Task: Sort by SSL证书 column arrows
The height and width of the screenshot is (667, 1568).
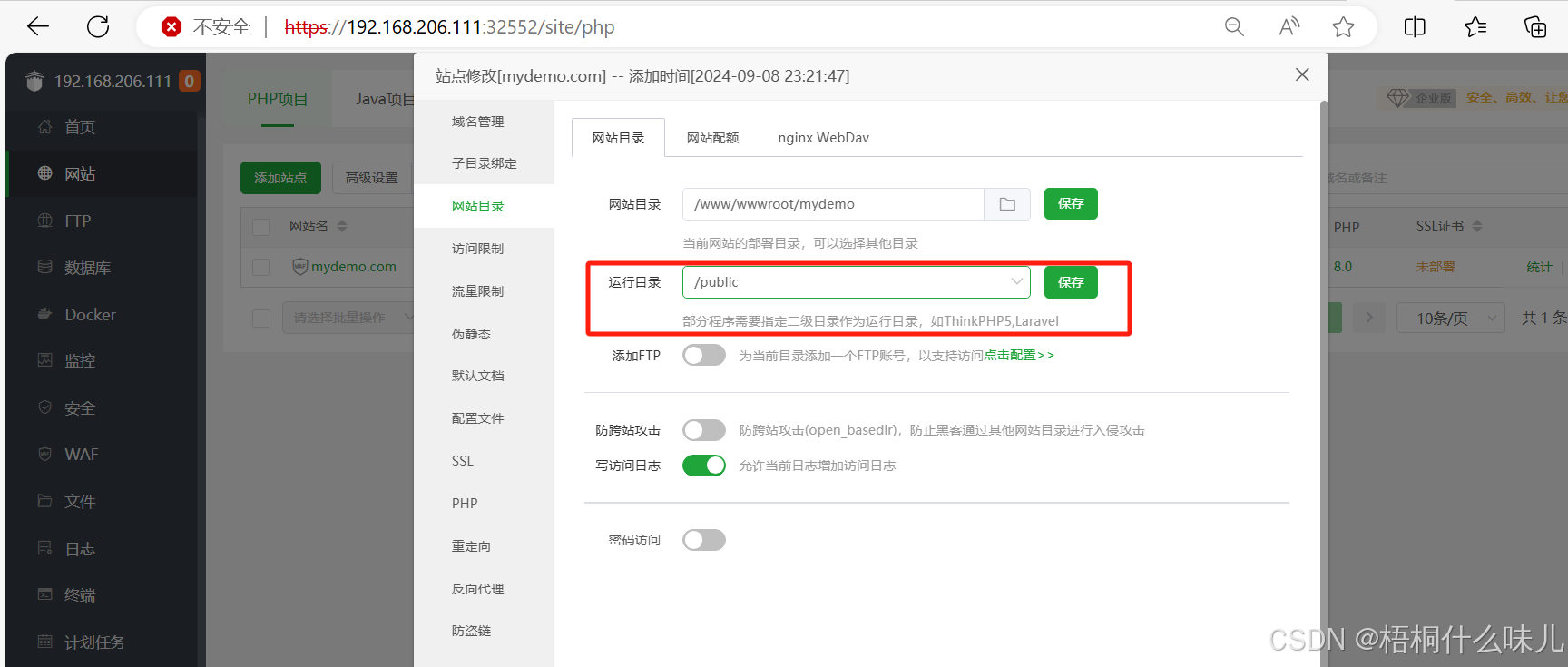Action: [1477, 226]
